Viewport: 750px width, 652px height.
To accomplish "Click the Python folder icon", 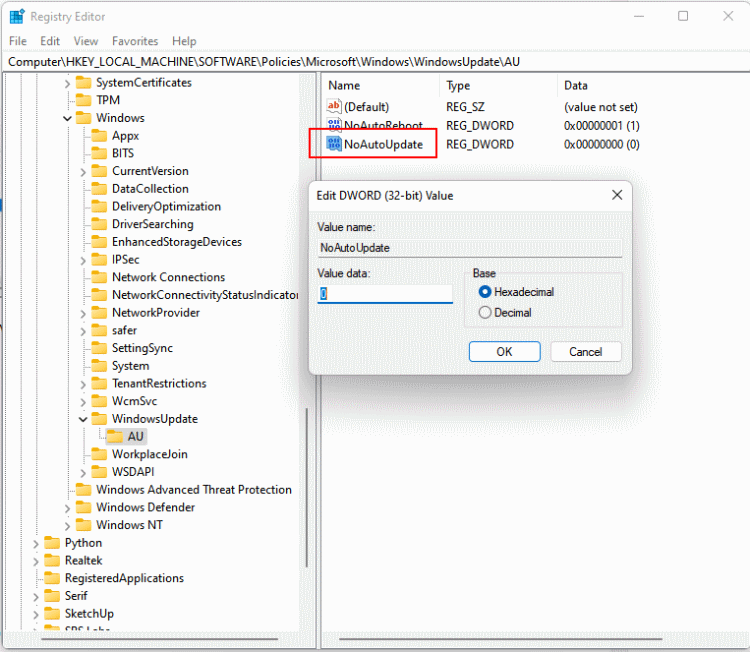I will 52,542.
